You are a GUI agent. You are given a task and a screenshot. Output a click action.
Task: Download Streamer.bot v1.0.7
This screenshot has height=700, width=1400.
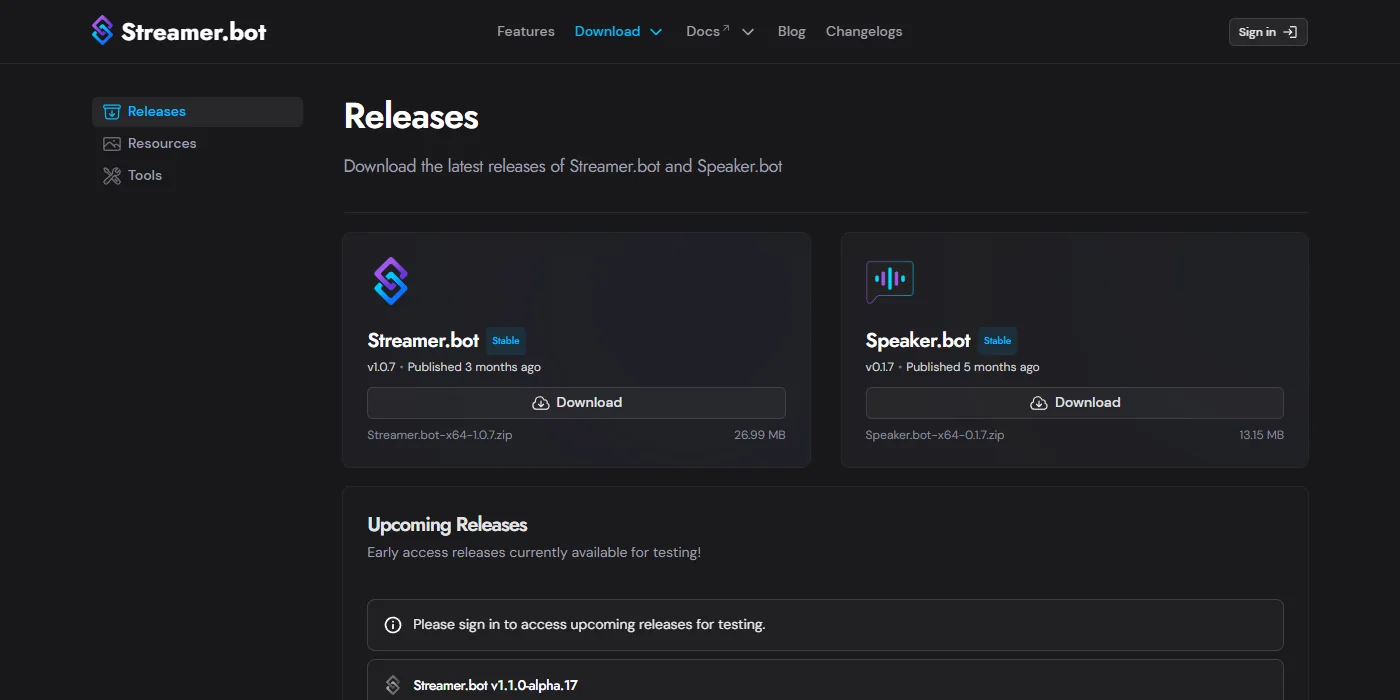tap(576, 403)
